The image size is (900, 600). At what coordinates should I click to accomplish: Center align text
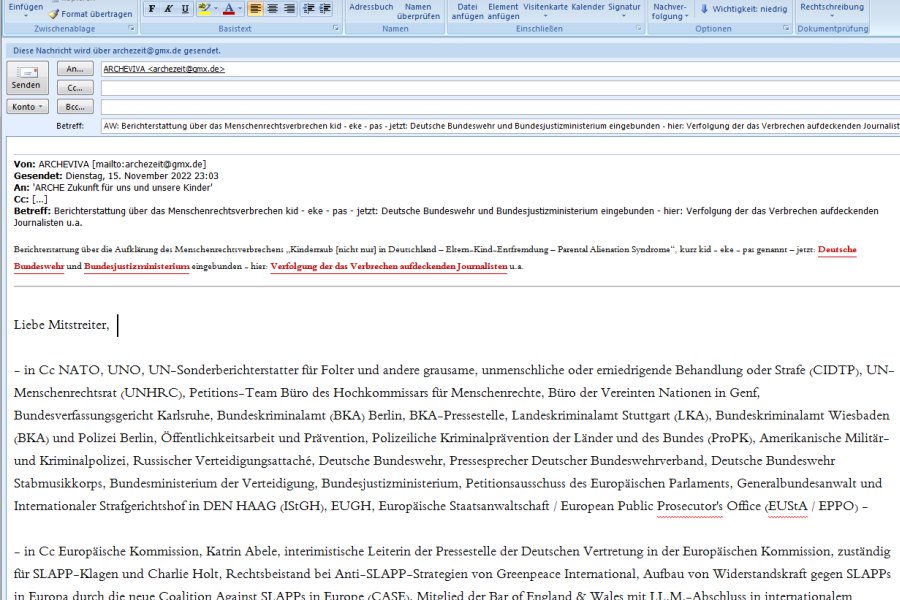click(x=273, y=9)
